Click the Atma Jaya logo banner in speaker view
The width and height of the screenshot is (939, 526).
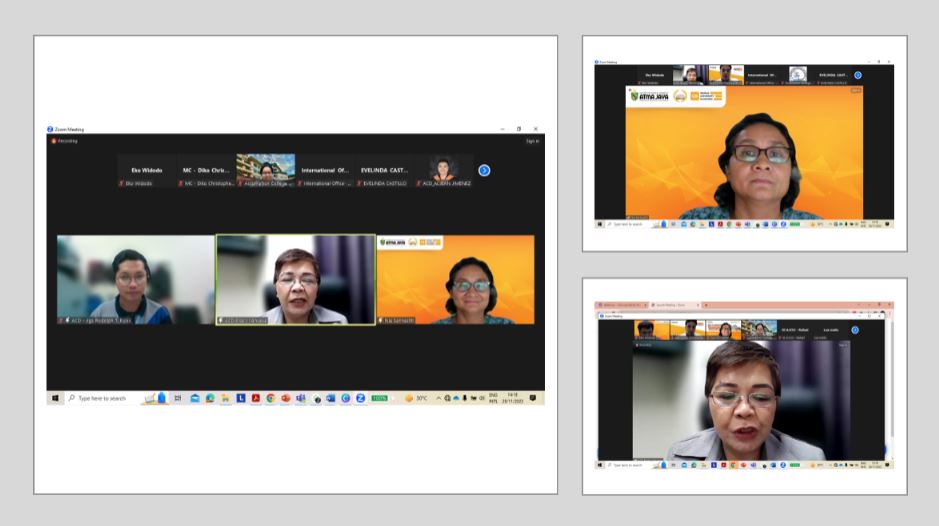click(676, 96)
